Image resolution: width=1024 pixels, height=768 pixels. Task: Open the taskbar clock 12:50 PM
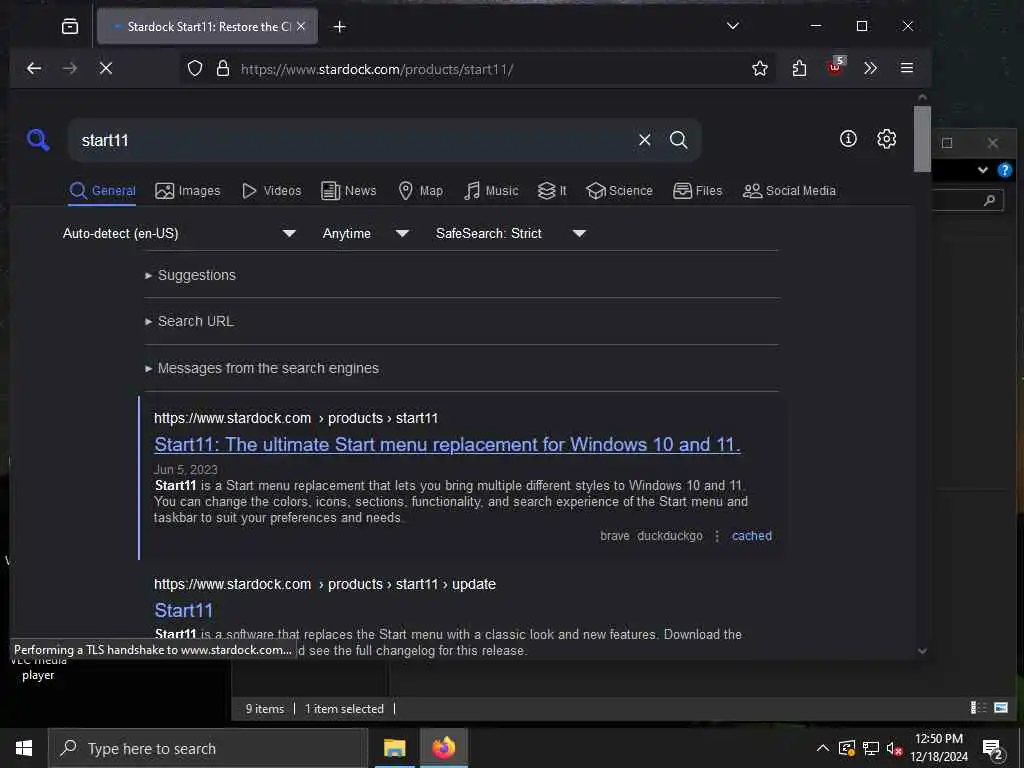tap(938, 748)
